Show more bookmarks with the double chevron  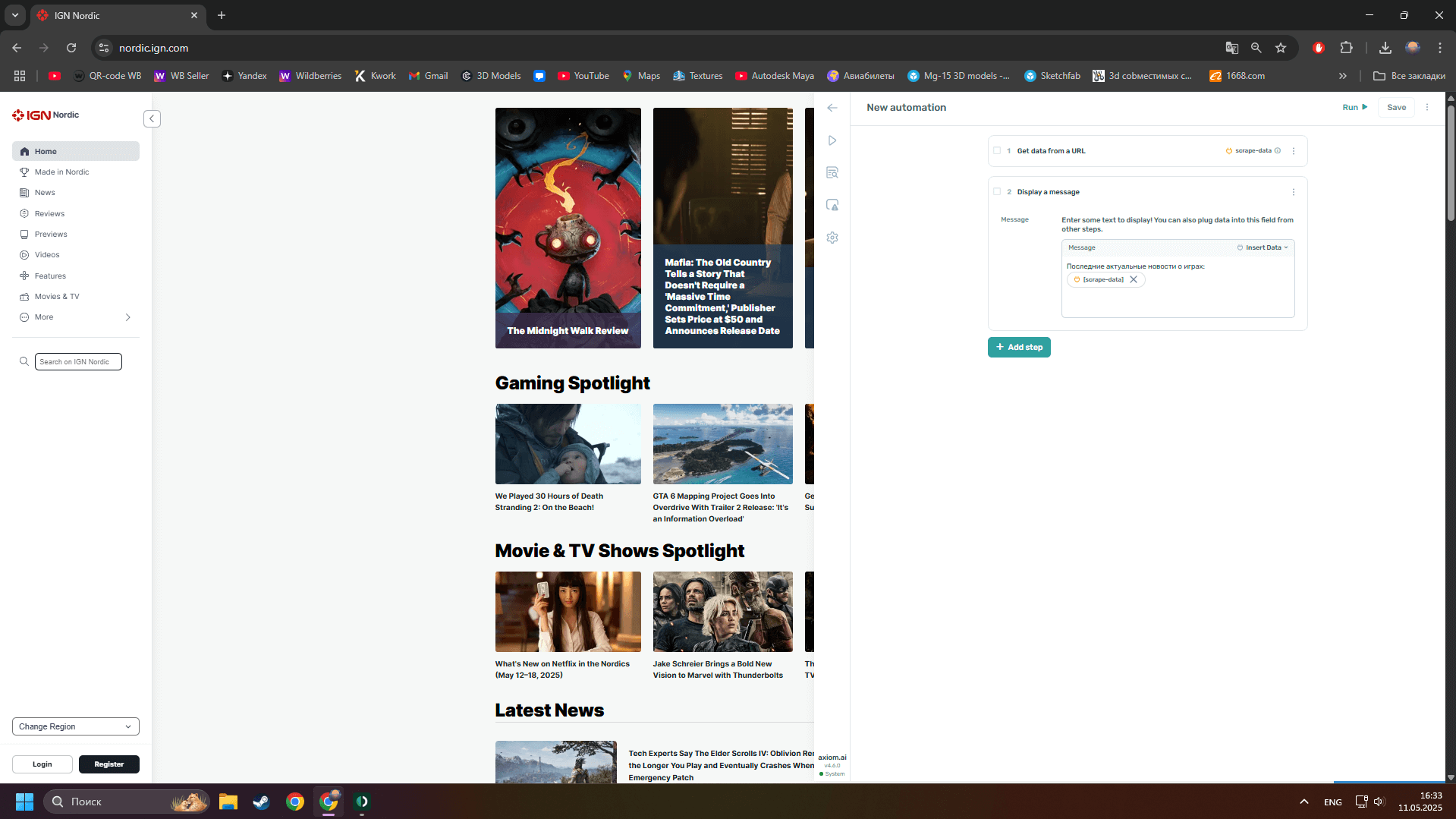click(x=1343, y=76)
